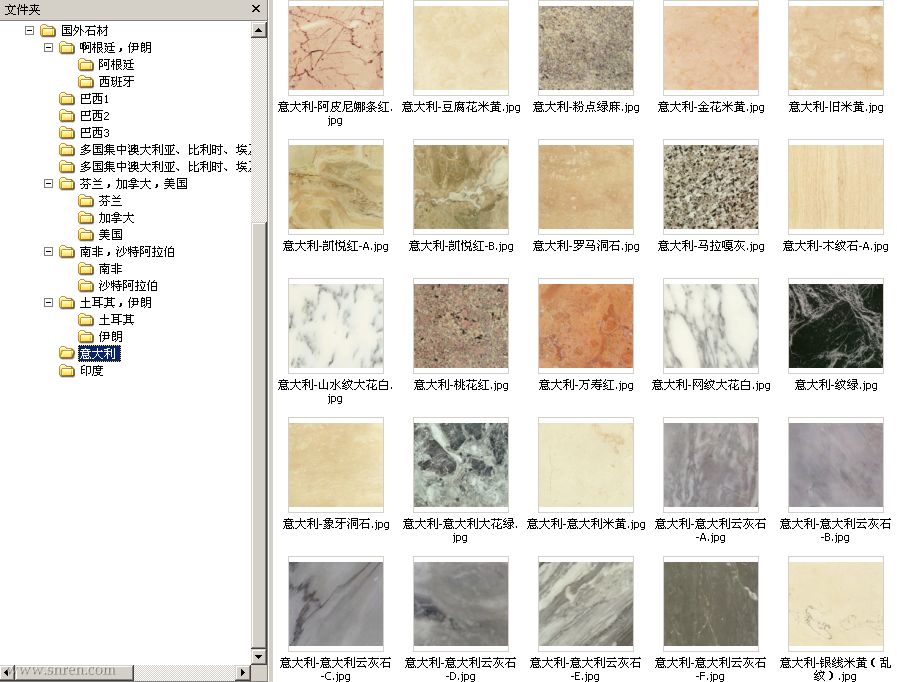Click the folder tree scroll up arrow
897x682 pixels.
(259, 30)
